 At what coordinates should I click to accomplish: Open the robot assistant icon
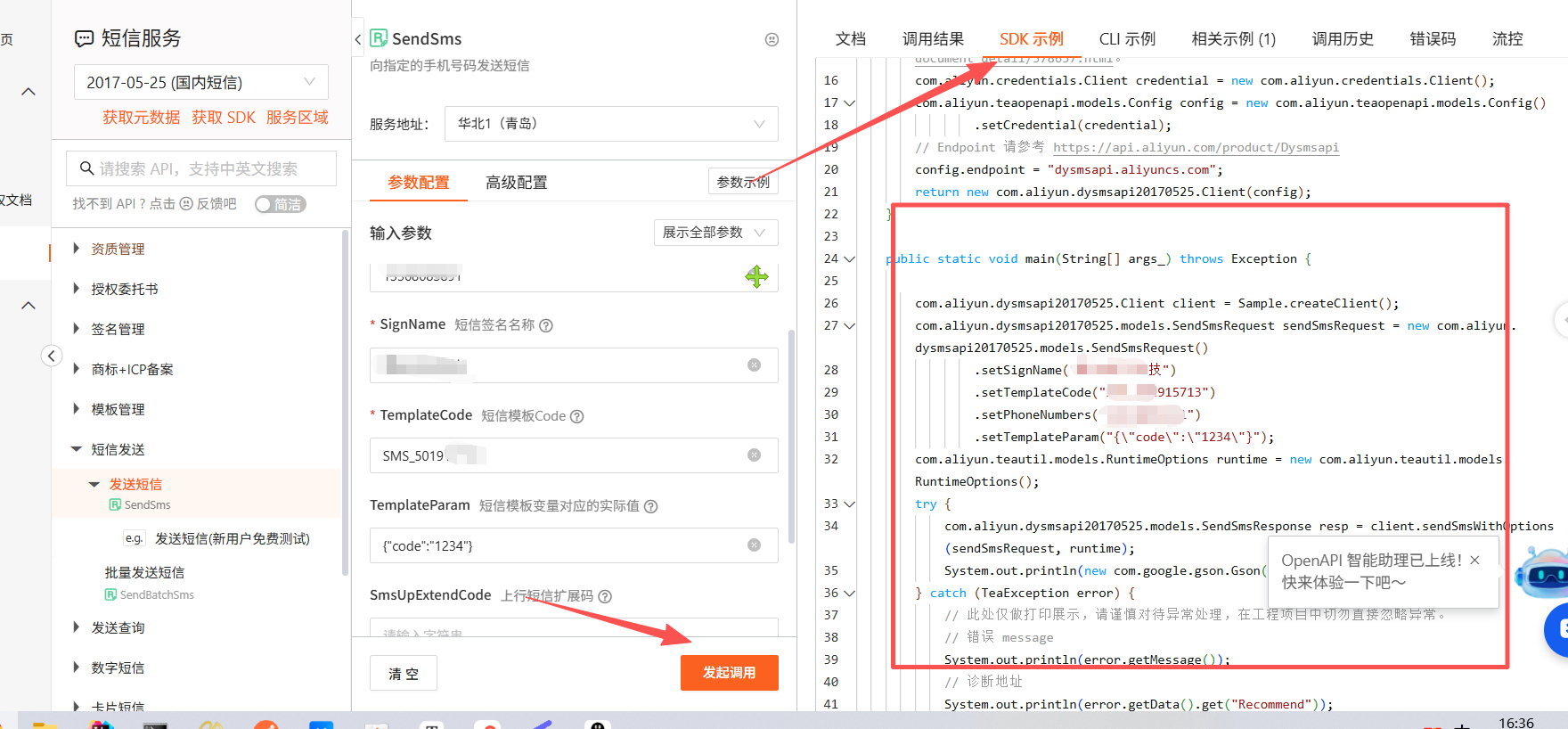[x=1541, y=572]
